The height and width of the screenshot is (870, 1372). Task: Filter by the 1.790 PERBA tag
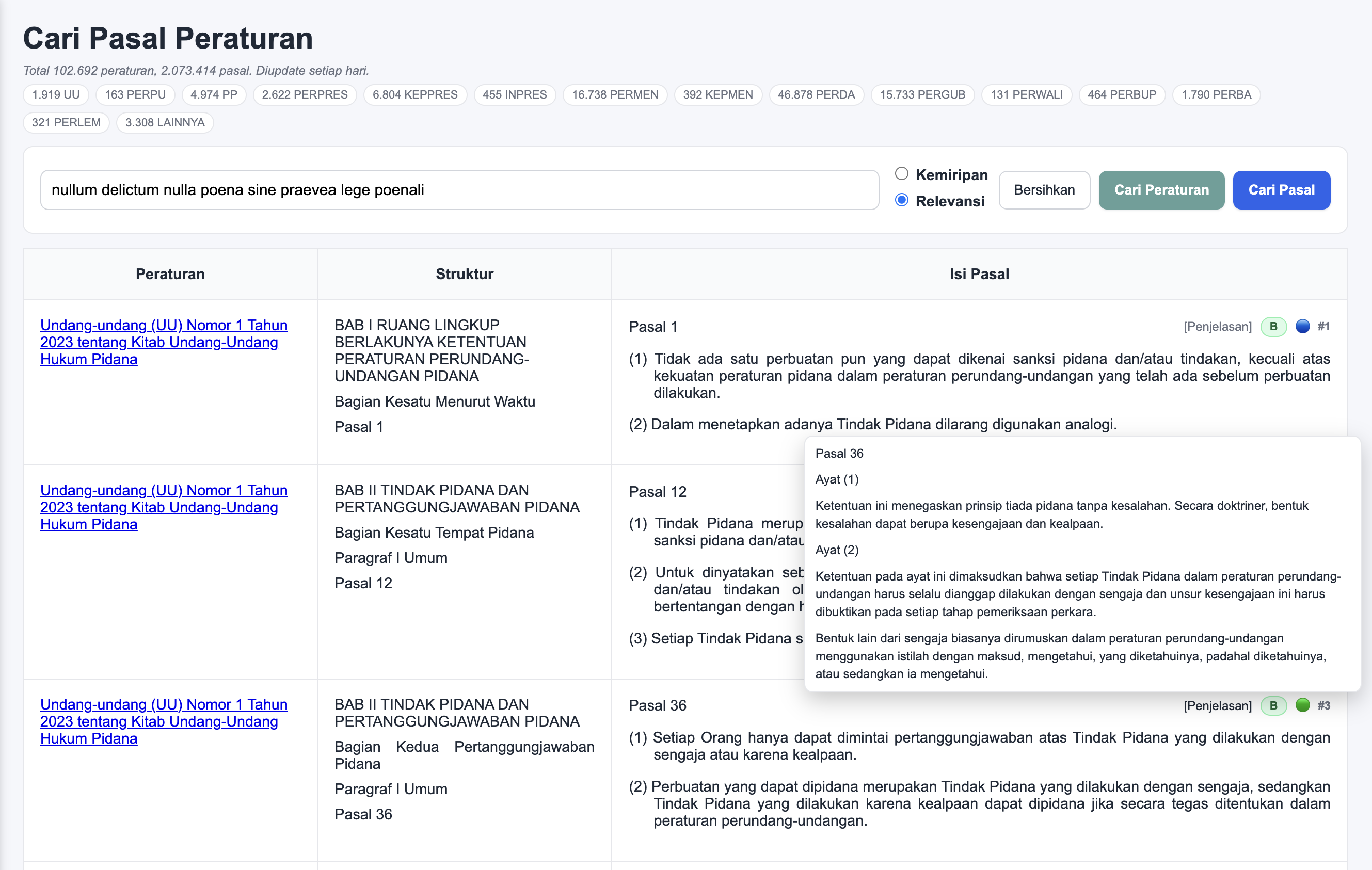click(1217, 94)
